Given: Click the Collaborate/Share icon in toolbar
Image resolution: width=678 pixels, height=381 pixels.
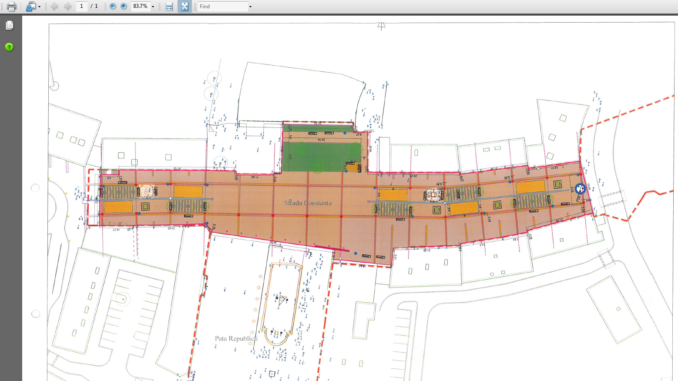Looking at the screenshot, I should 30,6.
